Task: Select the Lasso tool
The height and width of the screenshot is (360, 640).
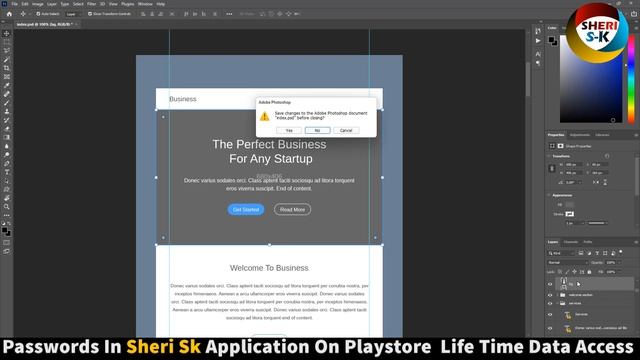Action: 7,51
